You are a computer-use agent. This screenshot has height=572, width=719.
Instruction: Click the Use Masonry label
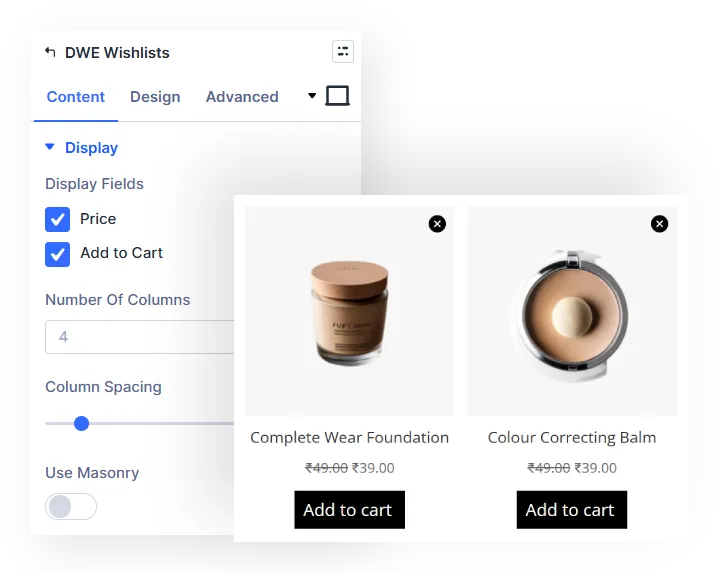tap(92, 473)
